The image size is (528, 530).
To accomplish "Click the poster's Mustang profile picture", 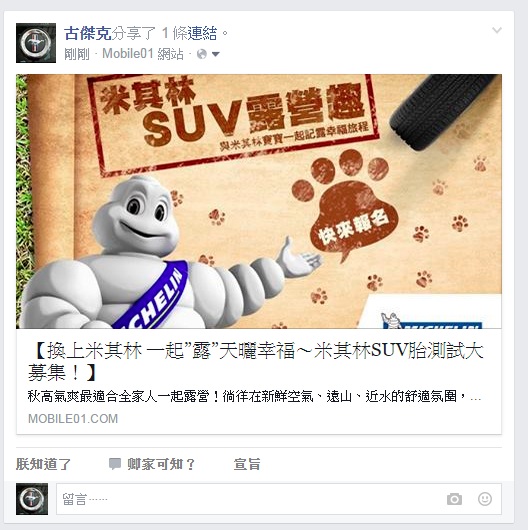I will point(36,43).
